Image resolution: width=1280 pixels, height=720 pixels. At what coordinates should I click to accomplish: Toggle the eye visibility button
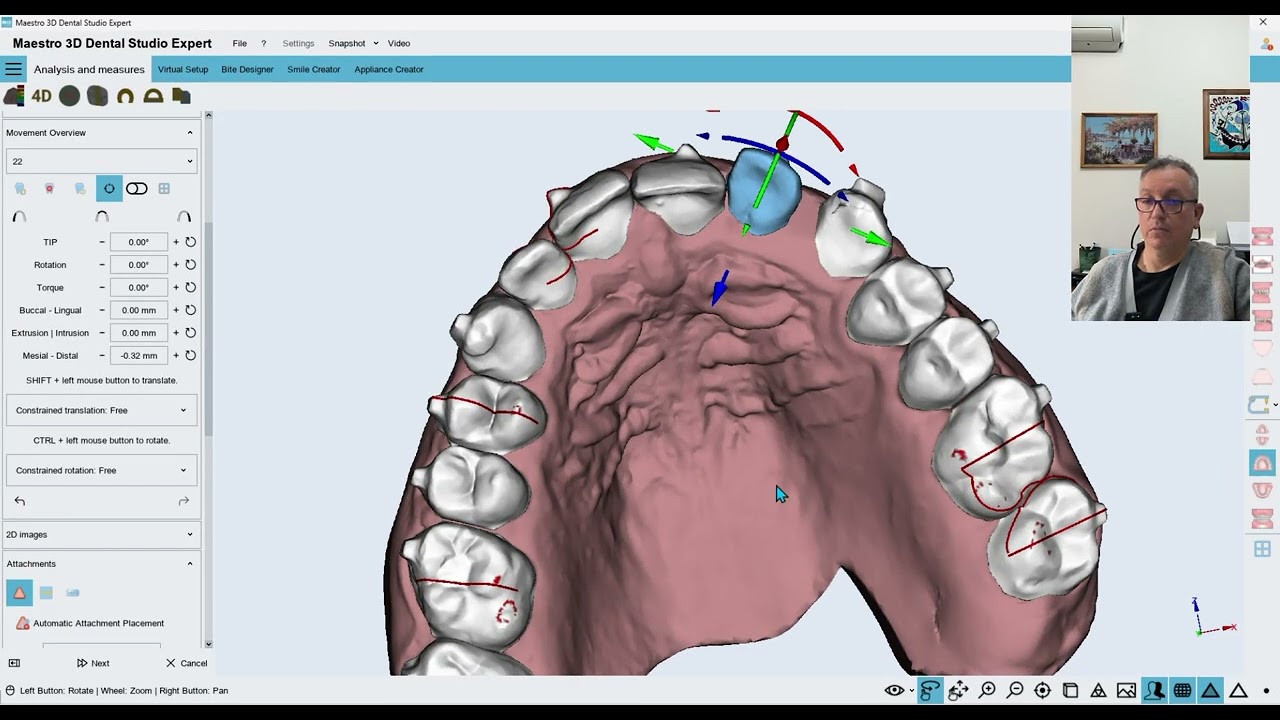(x=894, y=690)
